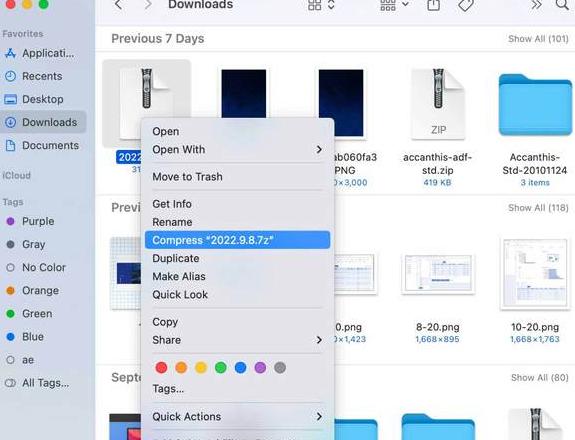Screen dimensions: 575x440
Task: Open the group-by dropdown in toolbar
Action: [x=395, y=5]
